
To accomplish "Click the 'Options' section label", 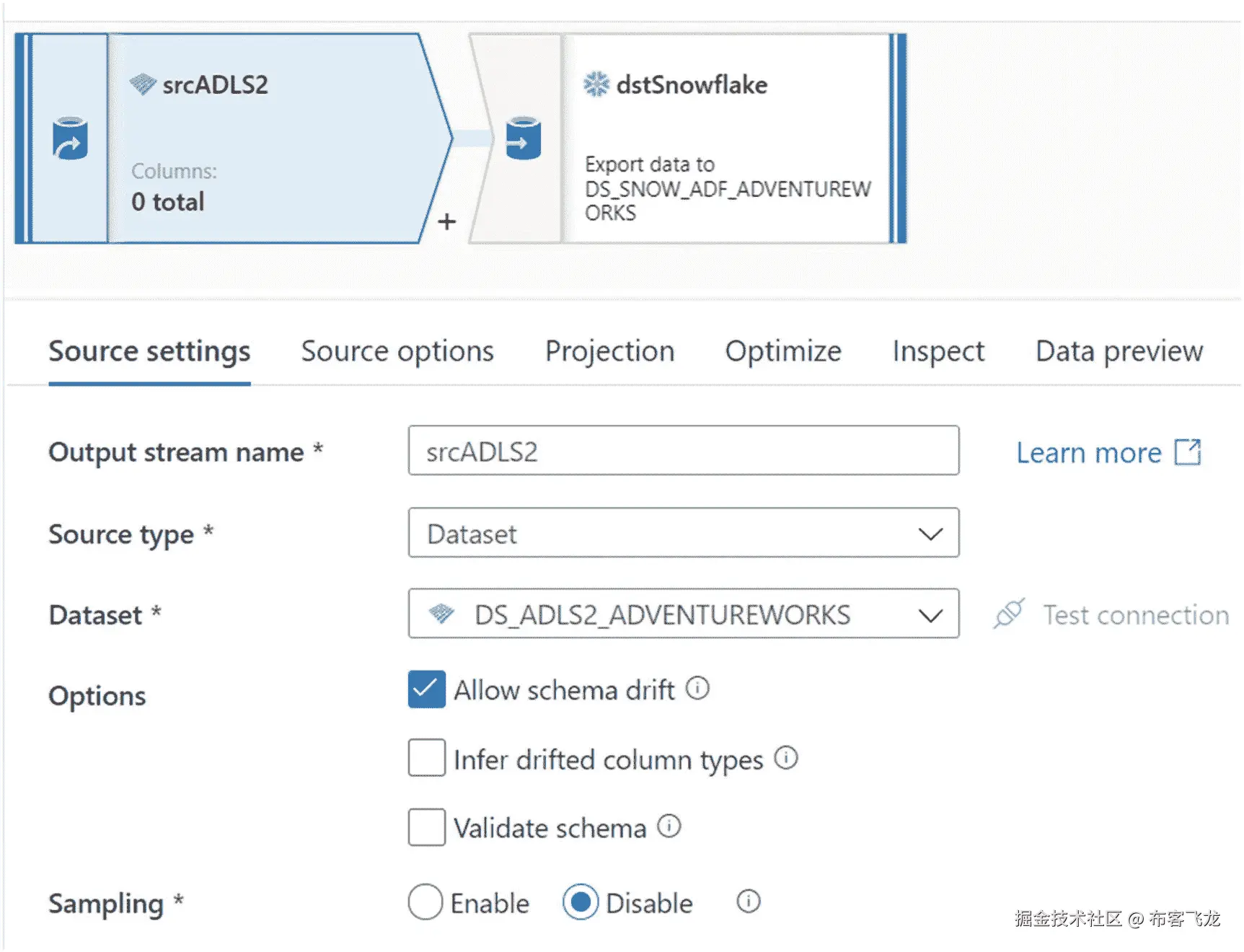I will point(97,696).
